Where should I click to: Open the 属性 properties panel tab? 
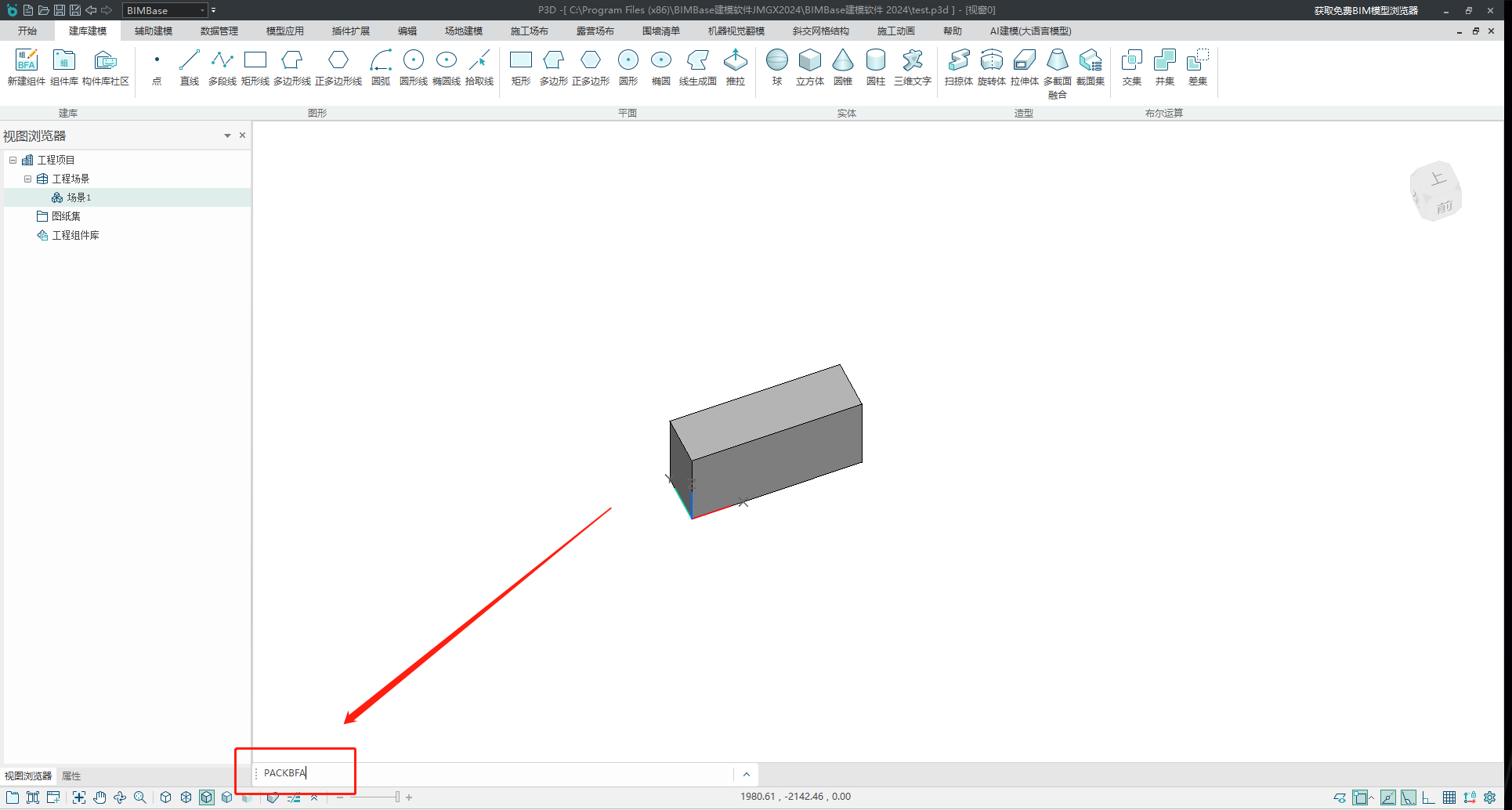click(71, 776)
